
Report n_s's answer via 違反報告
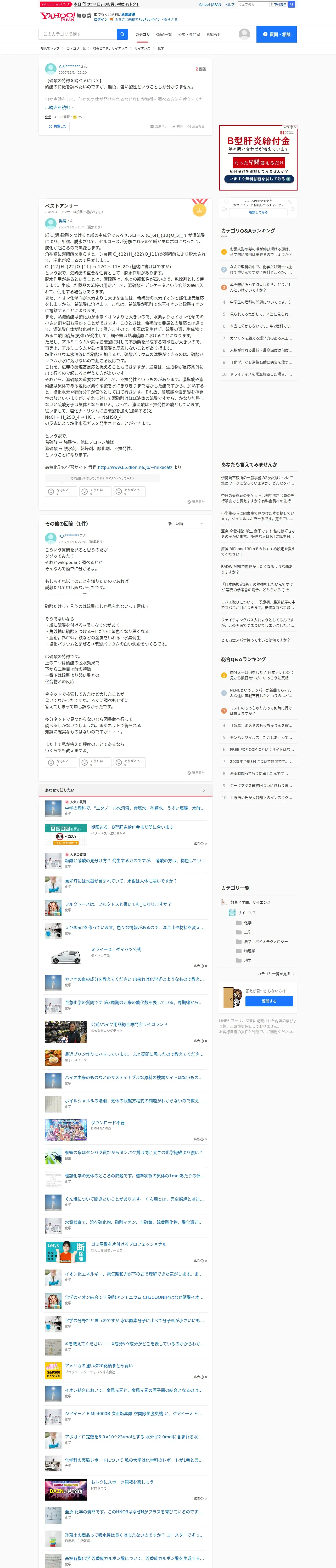click(x=196, y=773)
